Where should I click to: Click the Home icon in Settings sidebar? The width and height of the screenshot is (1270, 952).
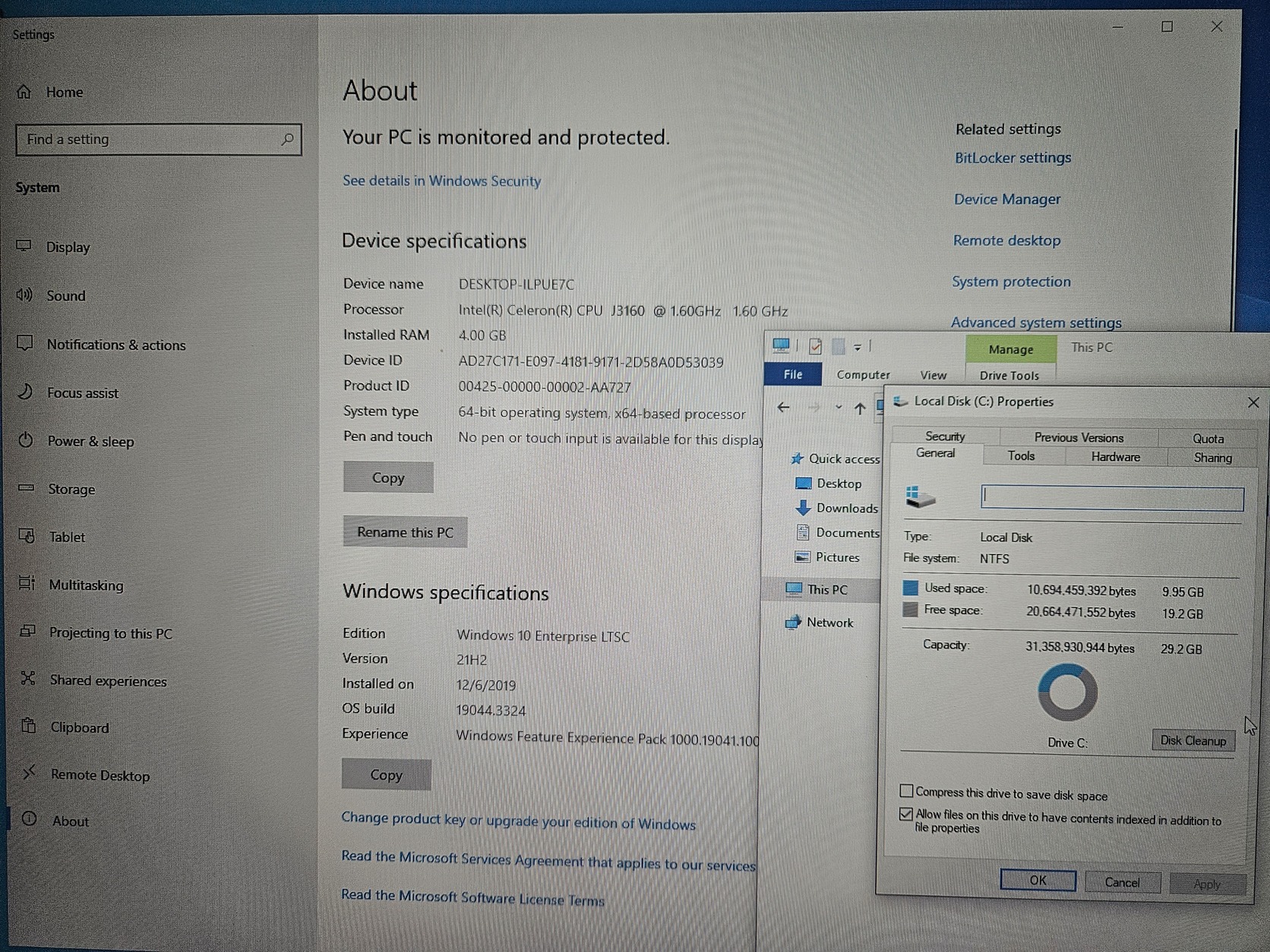coord(24,92)
